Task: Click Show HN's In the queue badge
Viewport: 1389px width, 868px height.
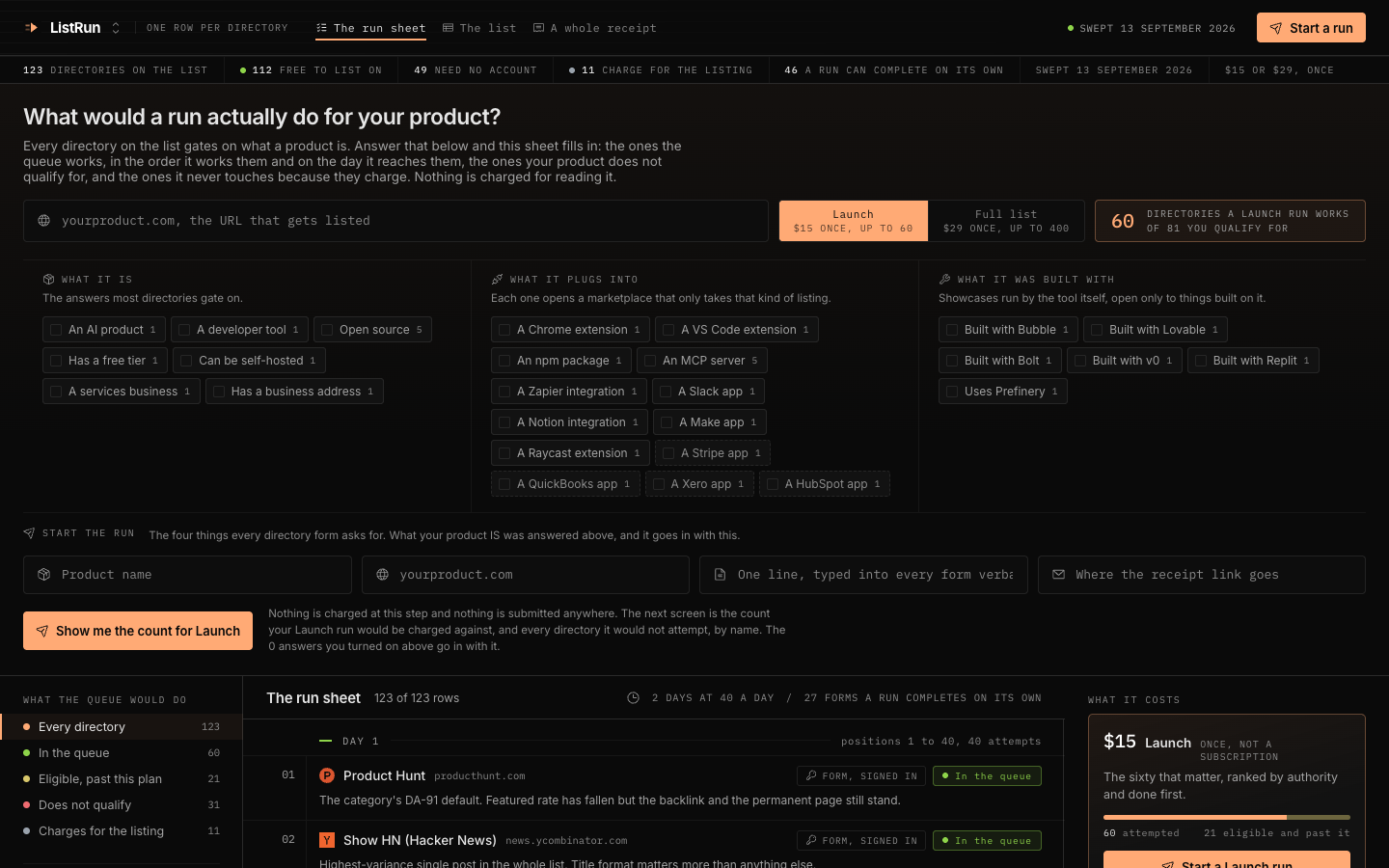Action: point(987,841)
